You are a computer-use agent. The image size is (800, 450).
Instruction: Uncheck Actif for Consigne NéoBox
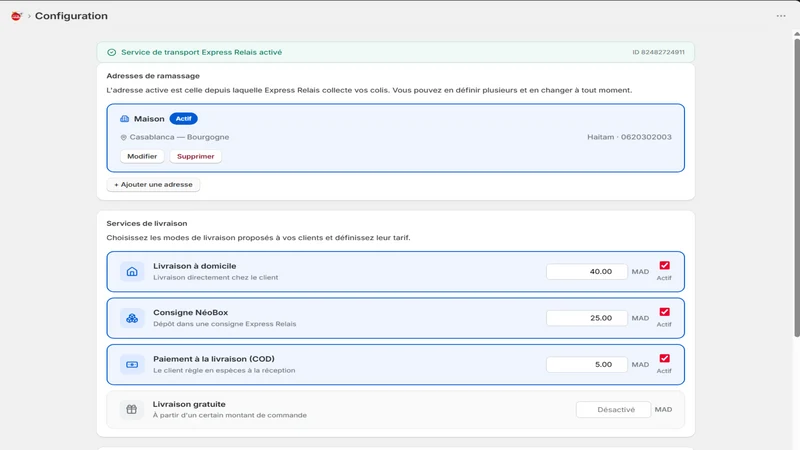(x=664, y=312)
